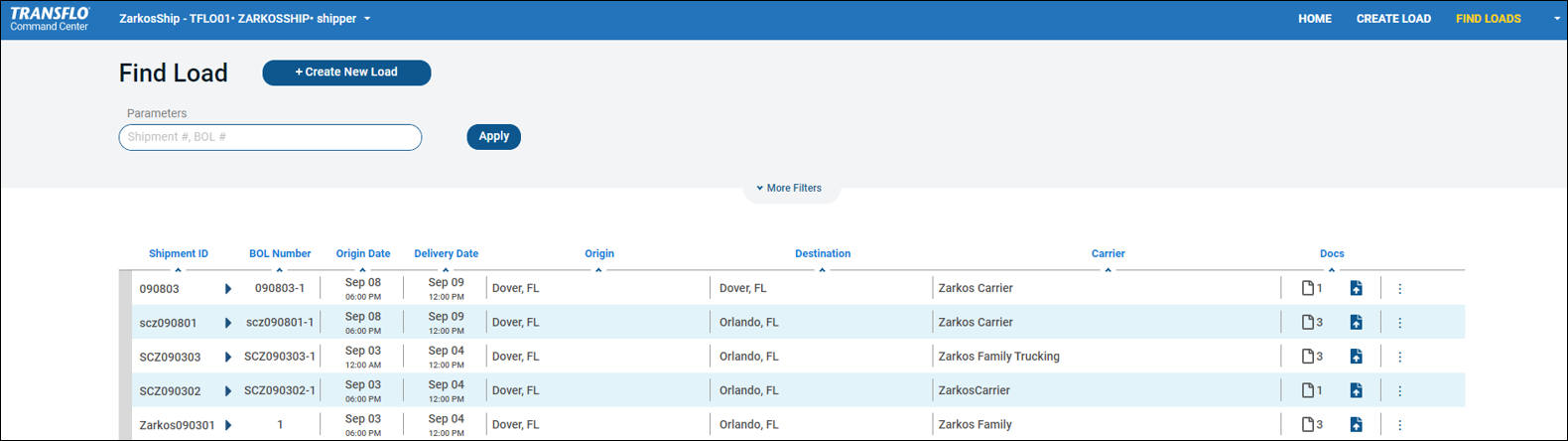The image size is (1568, 441).
Task: Expand row details for shipment 090803
Action: [x=228, y=289]
